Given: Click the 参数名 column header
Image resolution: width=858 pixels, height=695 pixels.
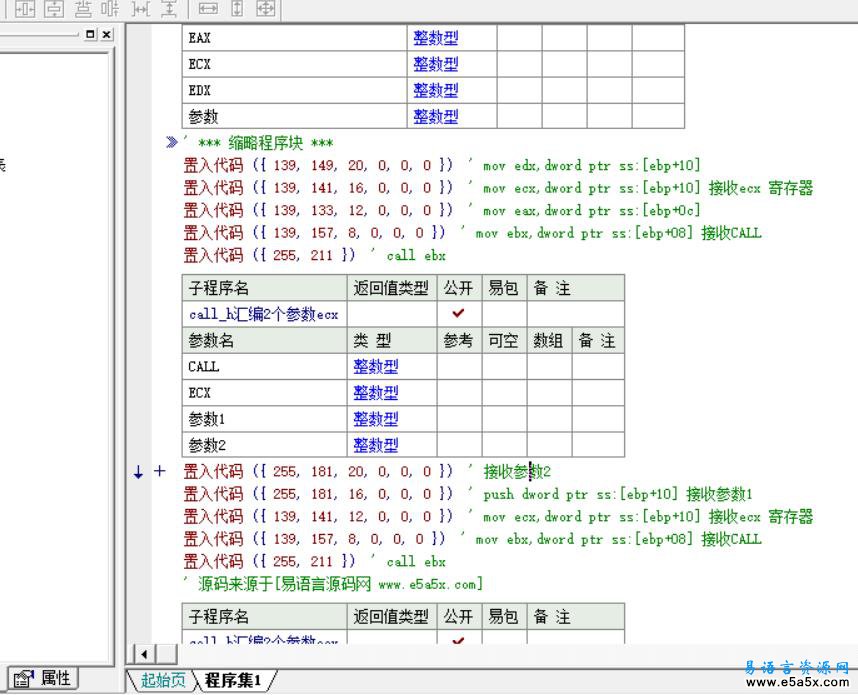Looking at the screenshot, I should point(264,340).
